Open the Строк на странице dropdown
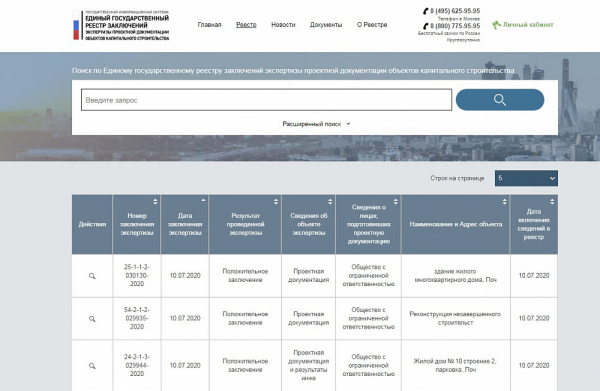This screenshot has height=391, width=600. click(526, 178)
